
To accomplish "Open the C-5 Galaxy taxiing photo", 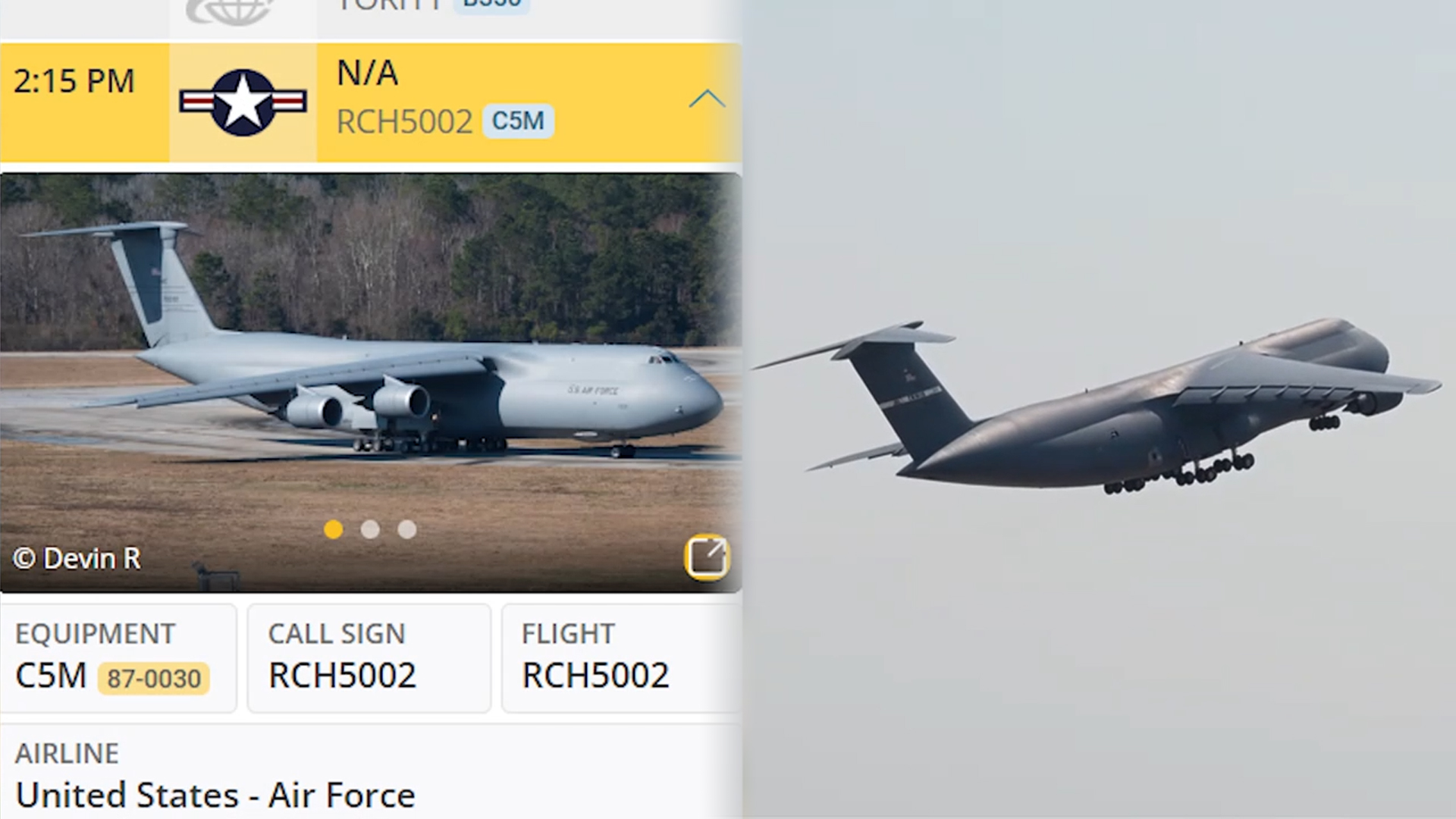I will (371, 383).
